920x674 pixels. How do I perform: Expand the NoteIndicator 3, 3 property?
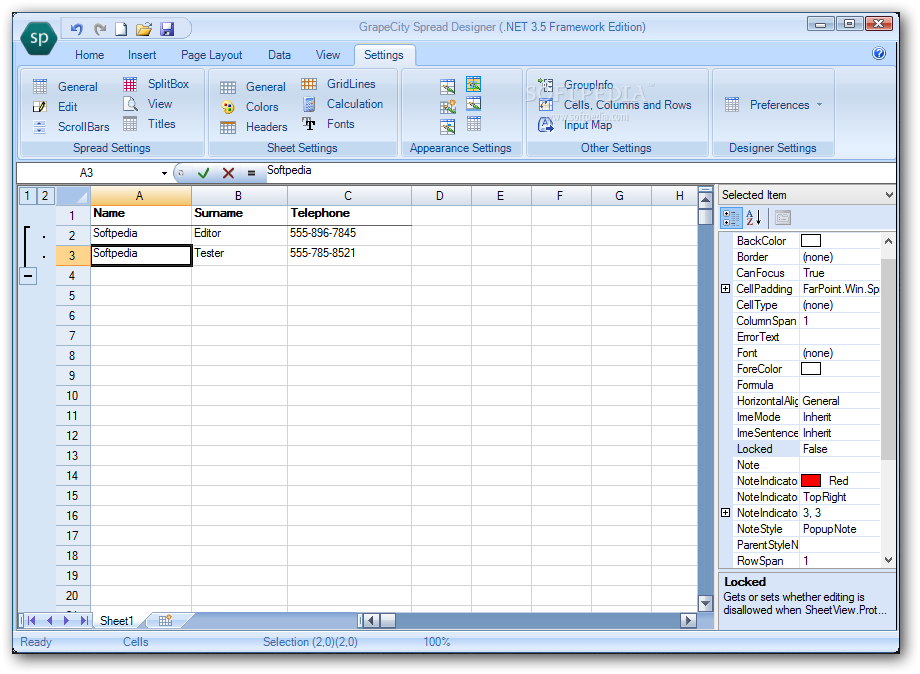(x=726, y=513)
